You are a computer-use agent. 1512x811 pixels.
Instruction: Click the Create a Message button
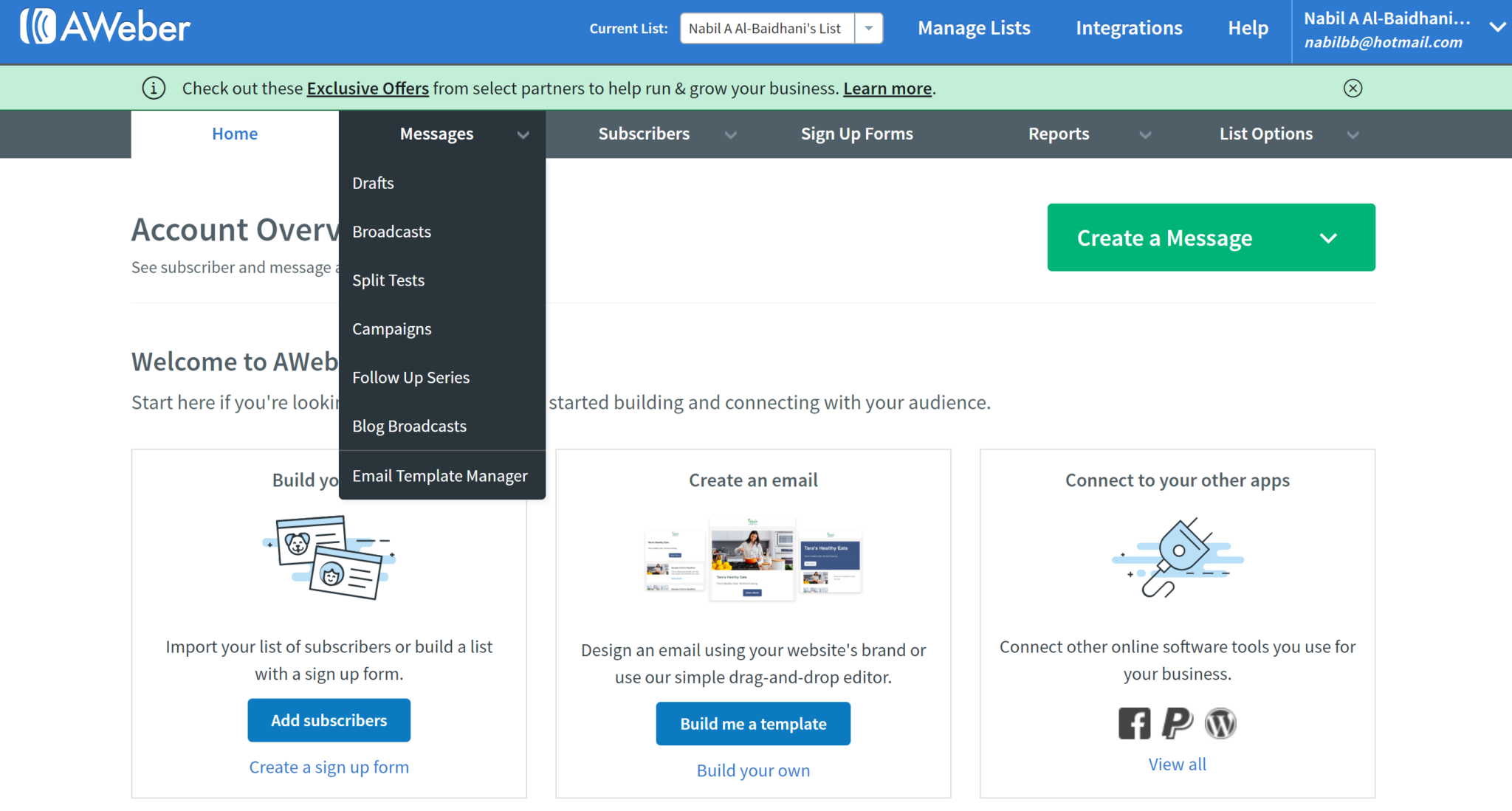(1211, 238)
